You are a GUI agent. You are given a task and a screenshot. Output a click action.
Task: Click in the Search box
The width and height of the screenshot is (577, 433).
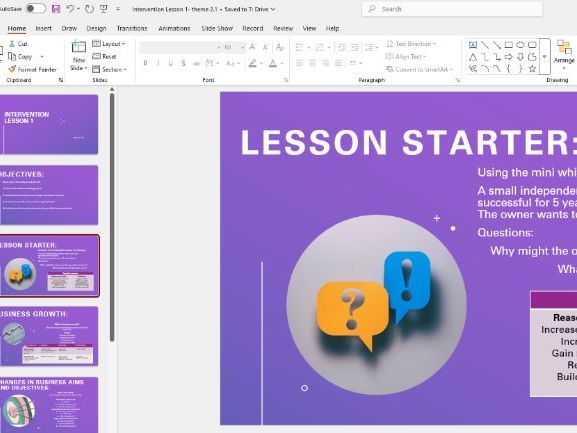click(x=452, y=9)
